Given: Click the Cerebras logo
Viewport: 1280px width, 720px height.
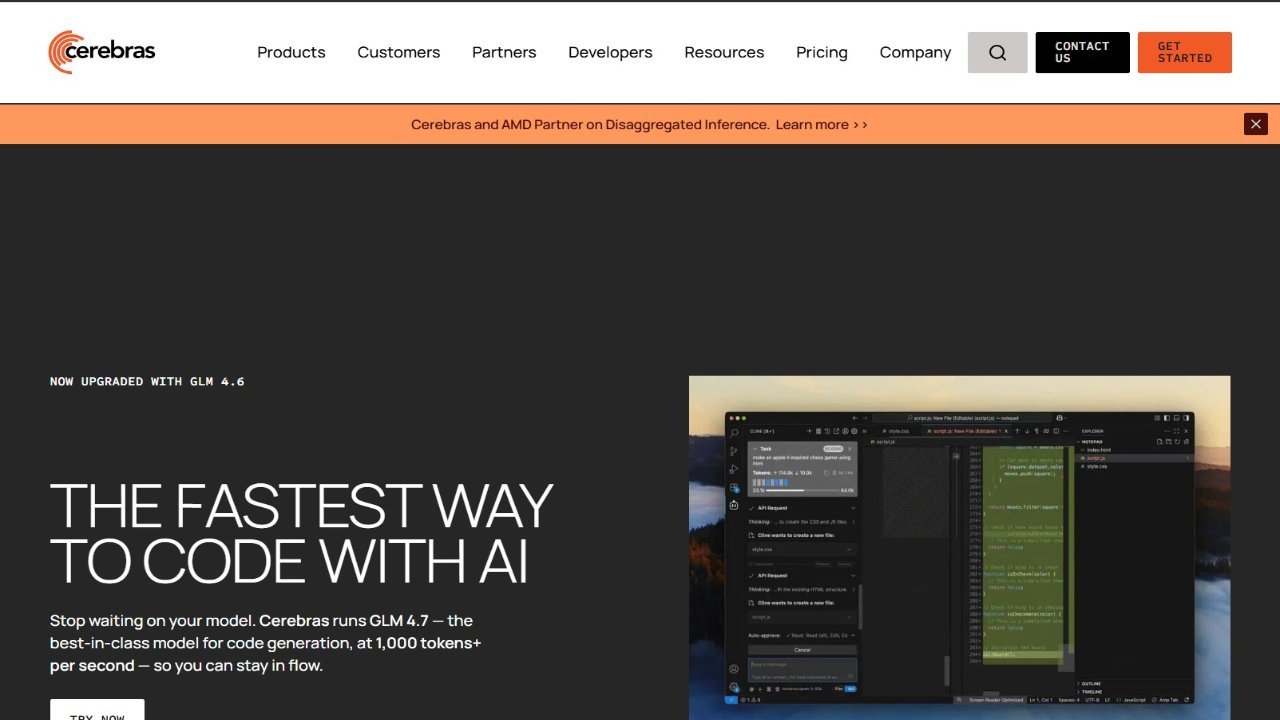Looking at the screenshot, I should click(102, 52).
